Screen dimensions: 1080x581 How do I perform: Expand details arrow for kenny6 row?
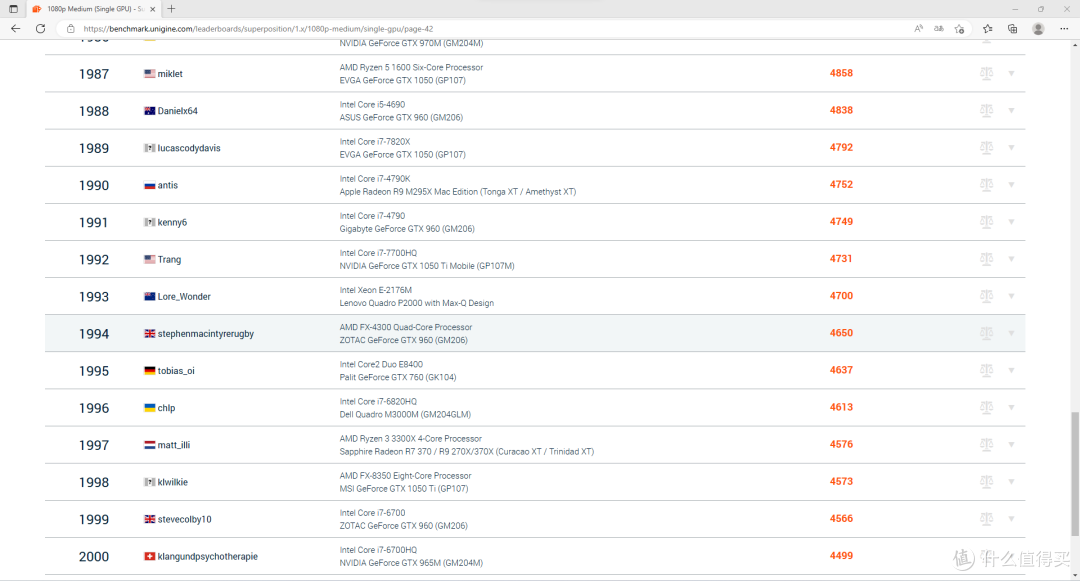coord(1011,222)
